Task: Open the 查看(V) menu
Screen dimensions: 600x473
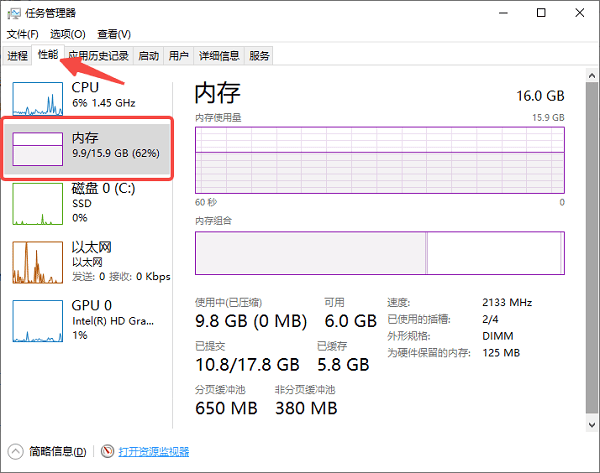Action: (114, 35)
